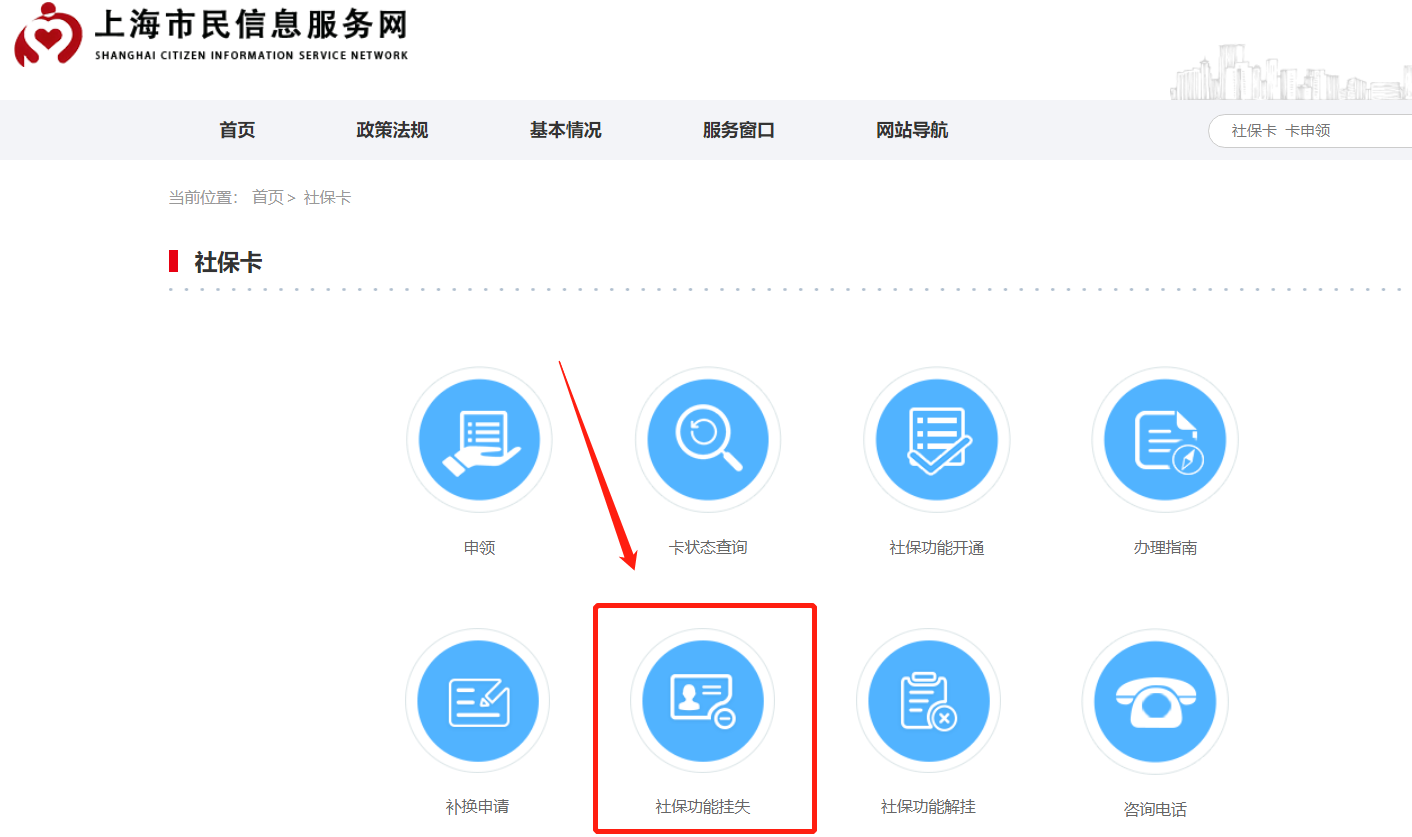Click the 申领 text label

tap(479, 548)
